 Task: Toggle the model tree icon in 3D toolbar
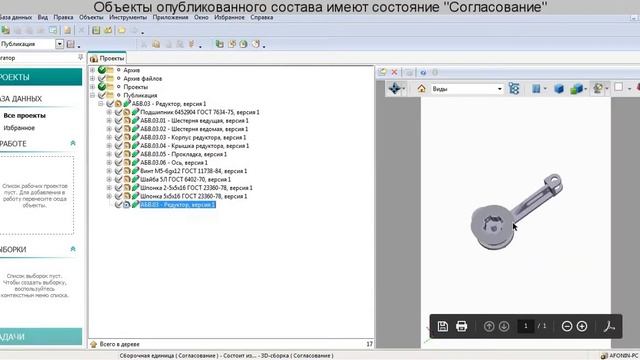coord(514,89)
